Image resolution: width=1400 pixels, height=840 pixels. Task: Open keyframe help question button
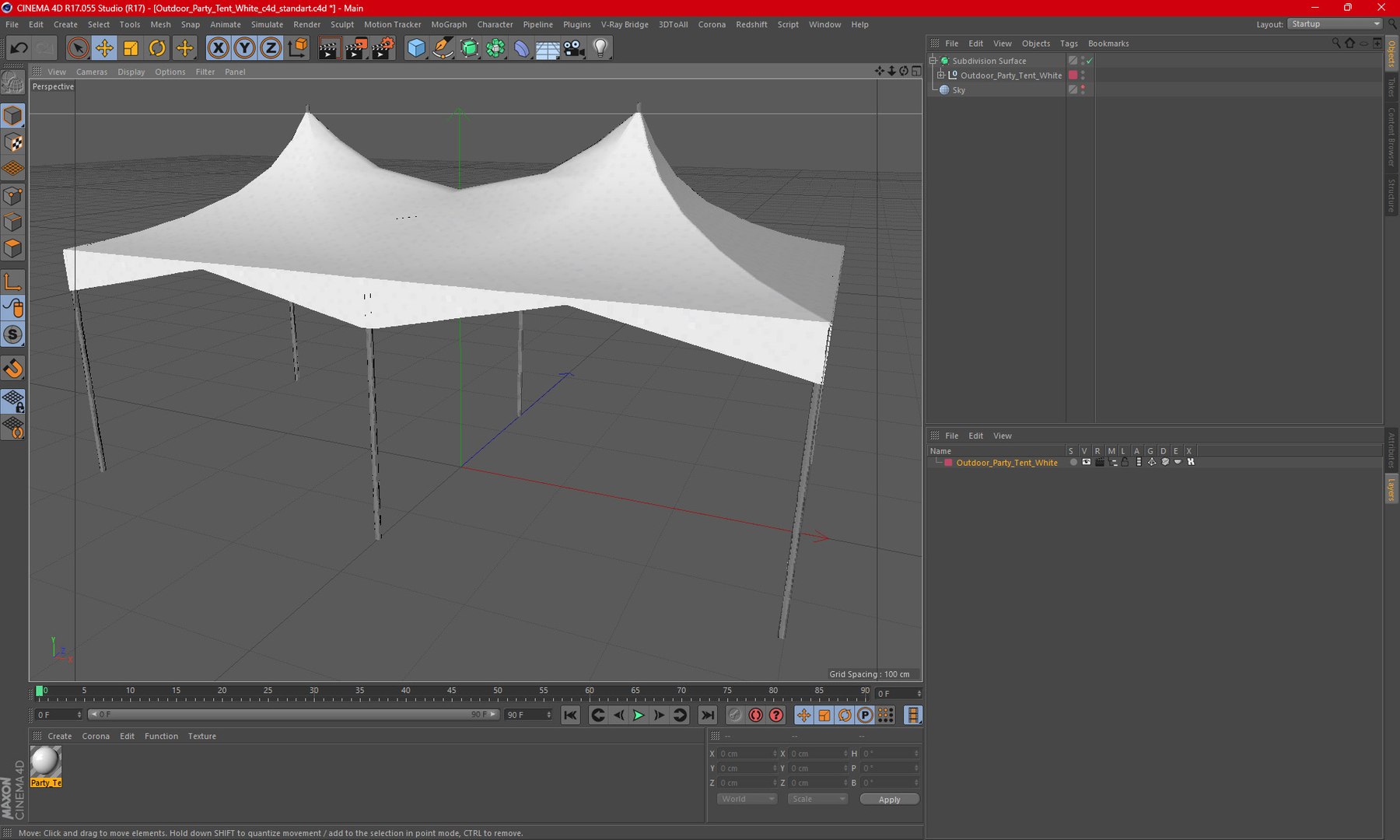776,716
